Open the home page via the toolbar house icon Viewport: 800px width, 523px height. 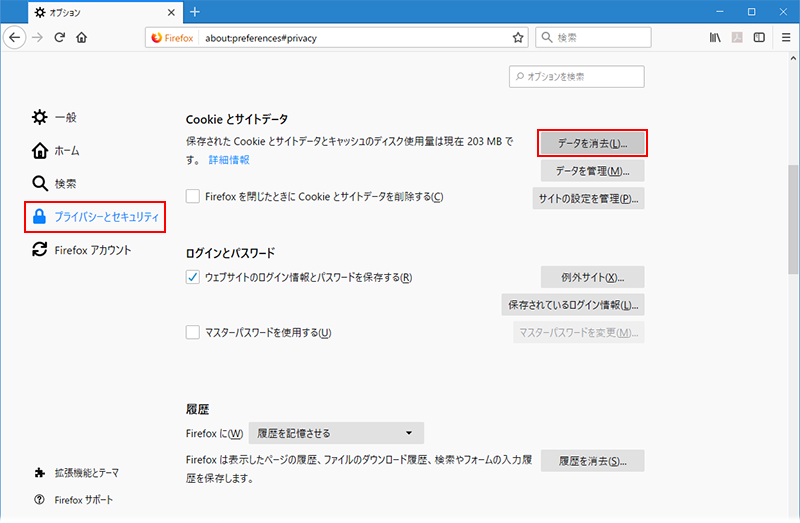pos(82,37)
